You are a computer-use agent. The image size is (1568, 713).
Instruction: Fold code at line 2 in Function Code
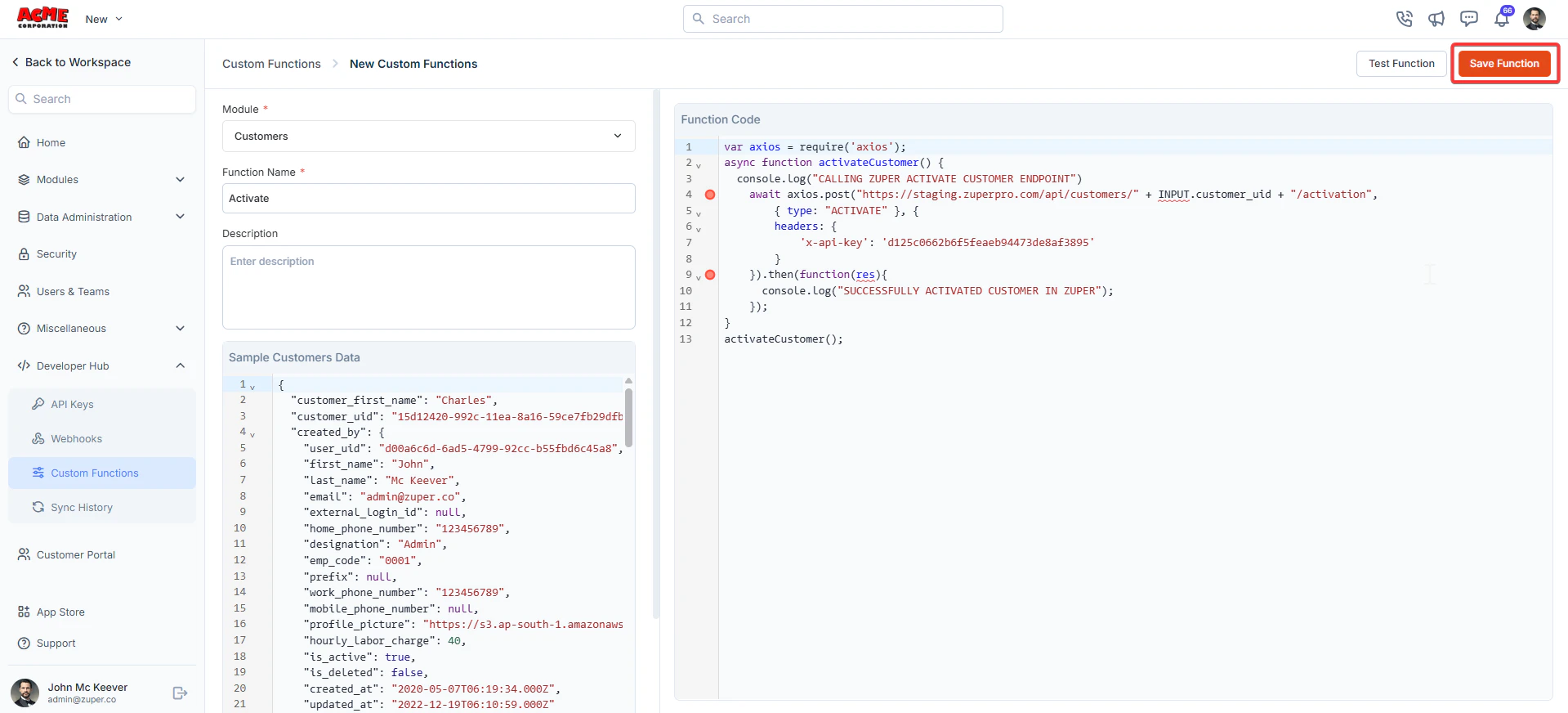[699, 164]
